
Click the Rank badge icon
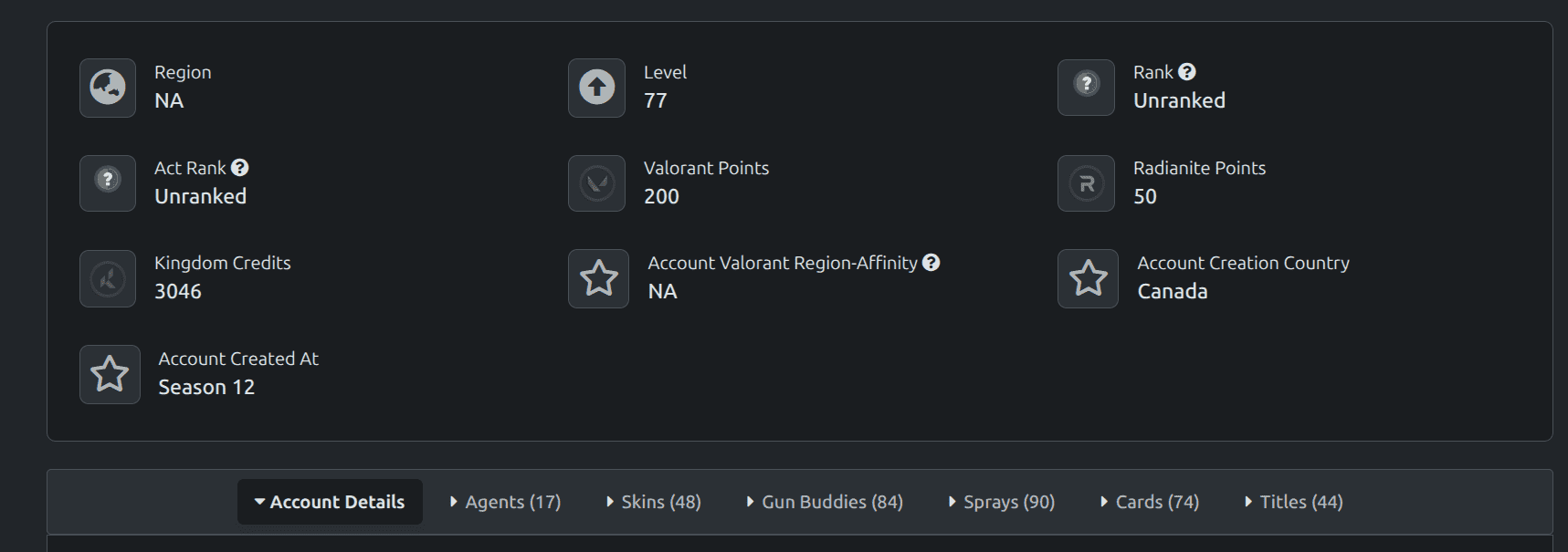[x=1086, y=88]
